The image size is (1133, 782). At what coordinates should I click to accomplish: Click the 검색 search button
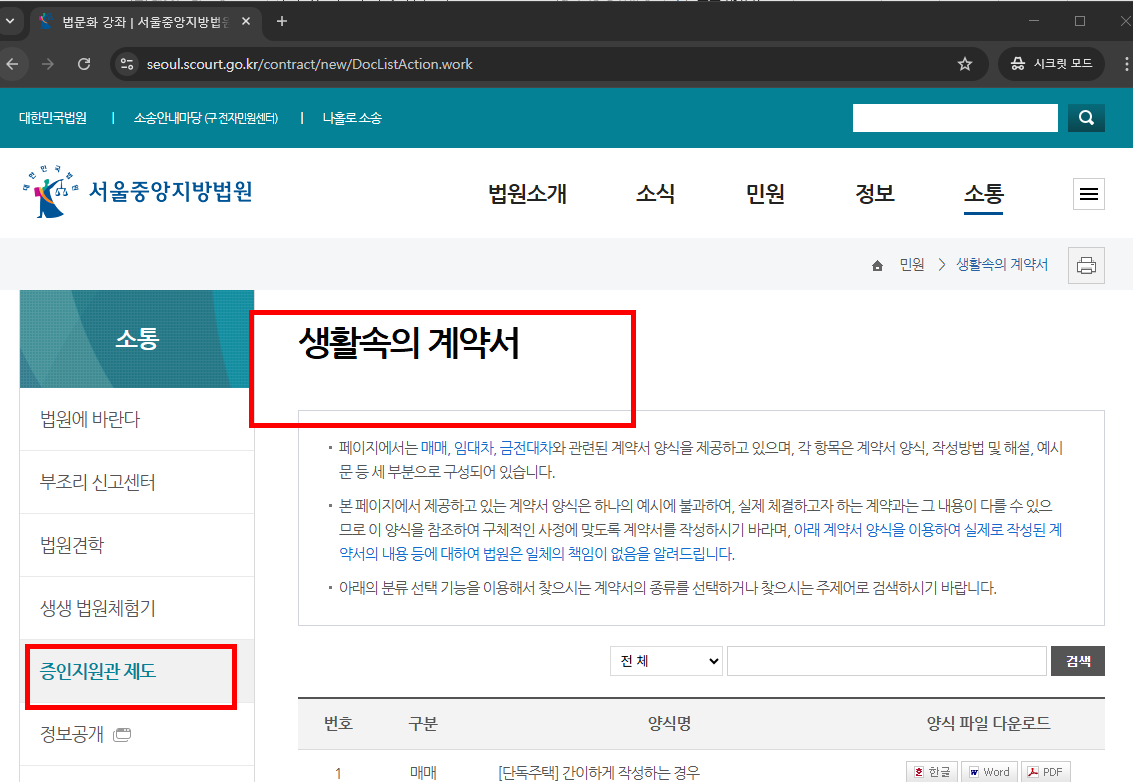pos(1077,660)
